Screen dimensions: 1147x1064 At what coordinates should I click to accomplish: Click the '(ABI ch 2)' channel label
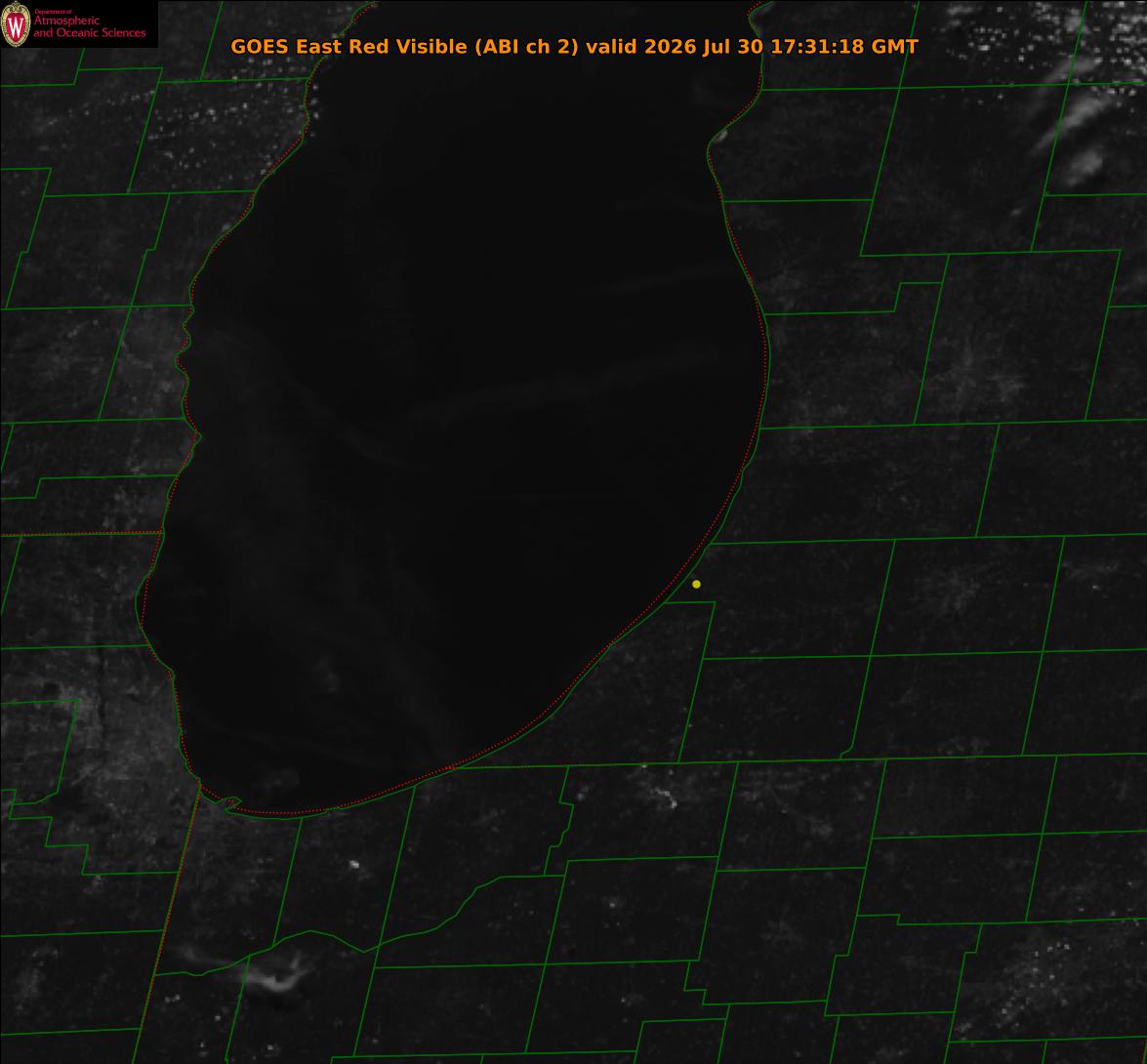[527, 47]
